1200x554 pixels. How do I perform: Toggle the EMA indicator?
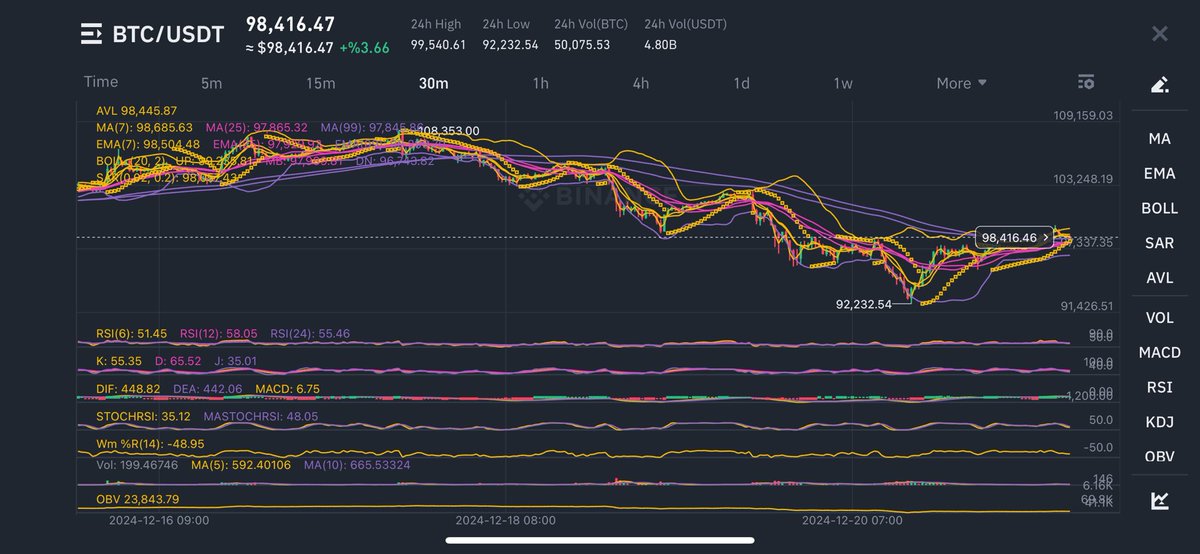click(x=1159, y=174)
